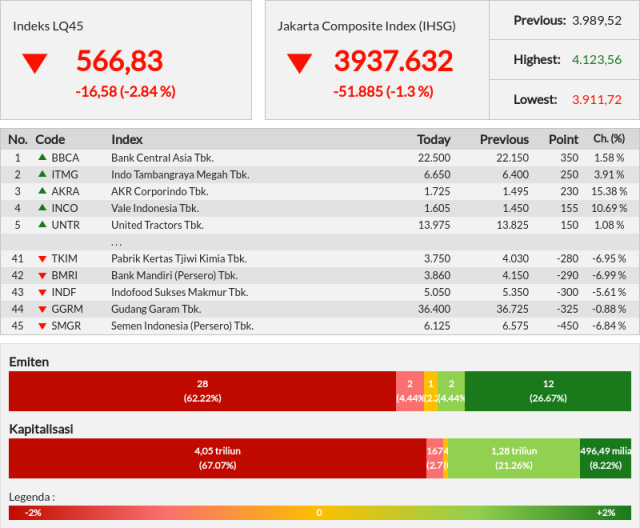Screen dimensions: 640x528
Task: Click the 'Index' column header
Action: [127, 140]
